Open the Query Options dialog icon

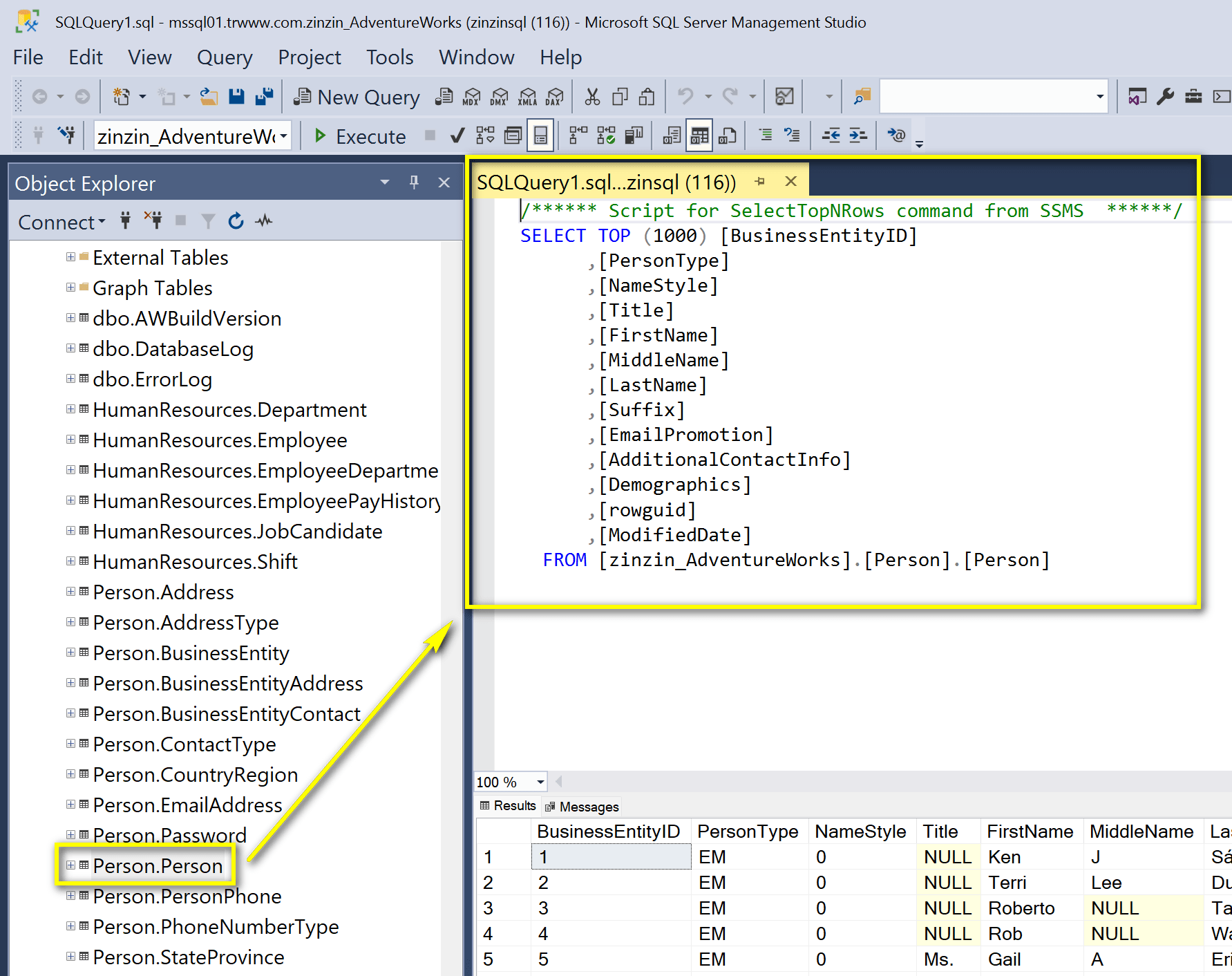point(513,135)
